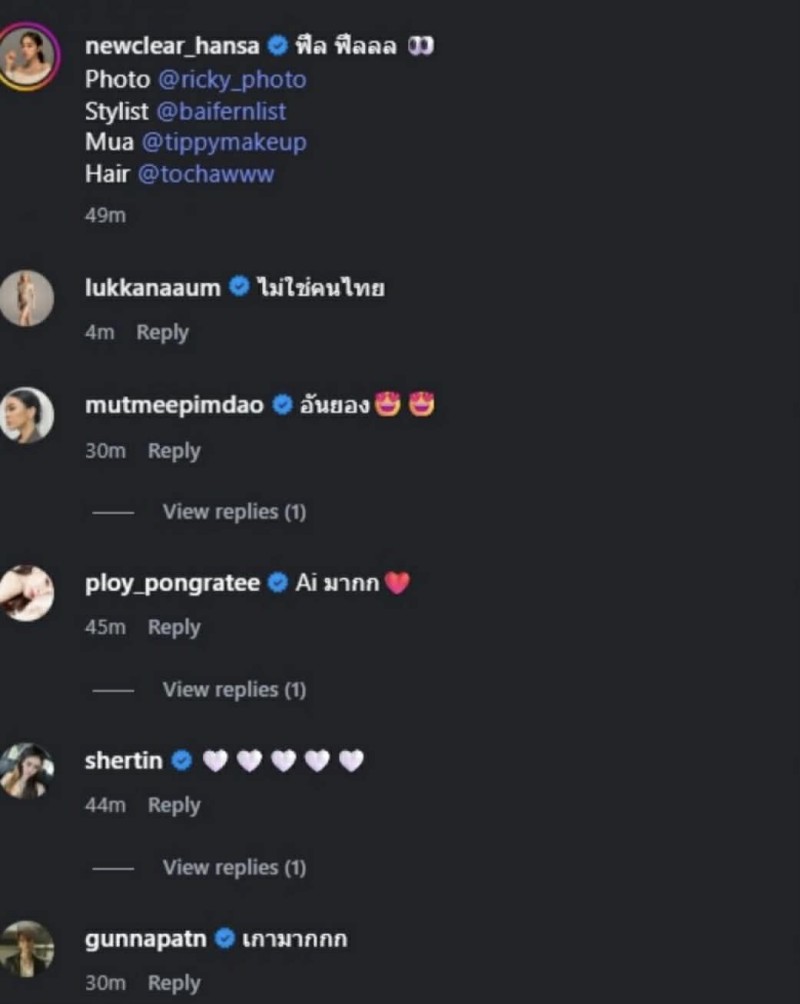
Task: Reply to ploy_pongratee's comment
Action: [174, 627]
